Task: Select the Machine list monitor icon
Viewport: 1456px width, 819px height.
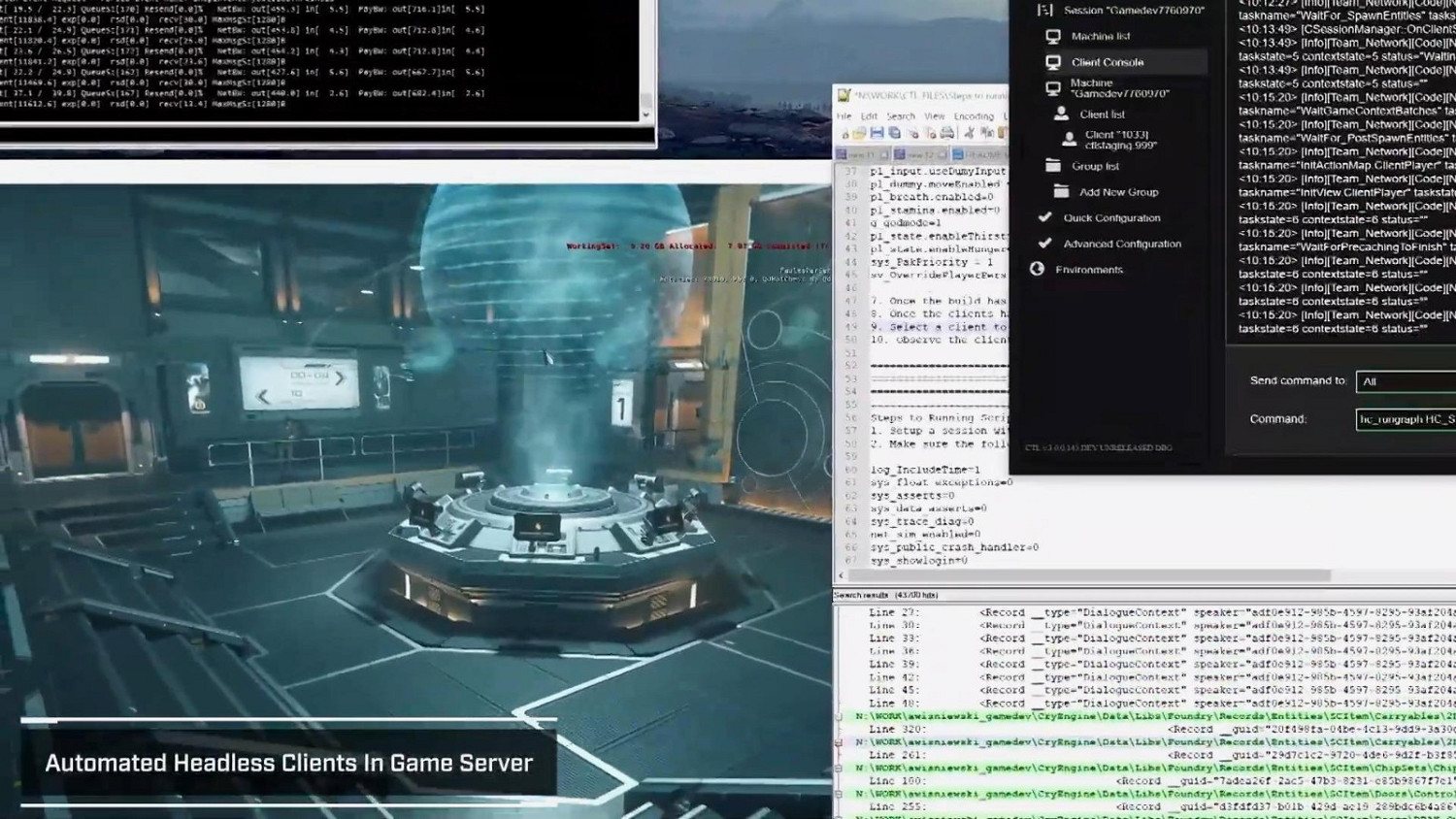Action: [1053, 36]
